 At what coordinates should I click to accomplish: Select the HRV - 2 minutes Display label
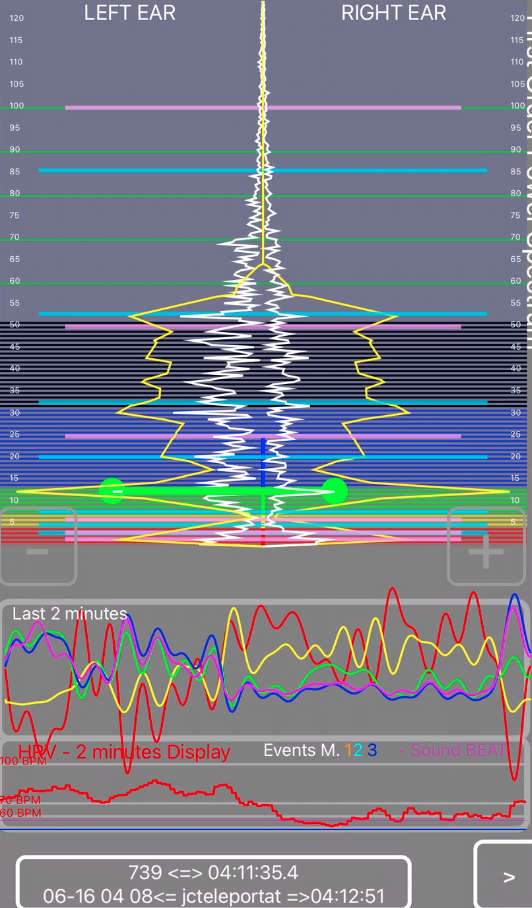coord(124,752)
